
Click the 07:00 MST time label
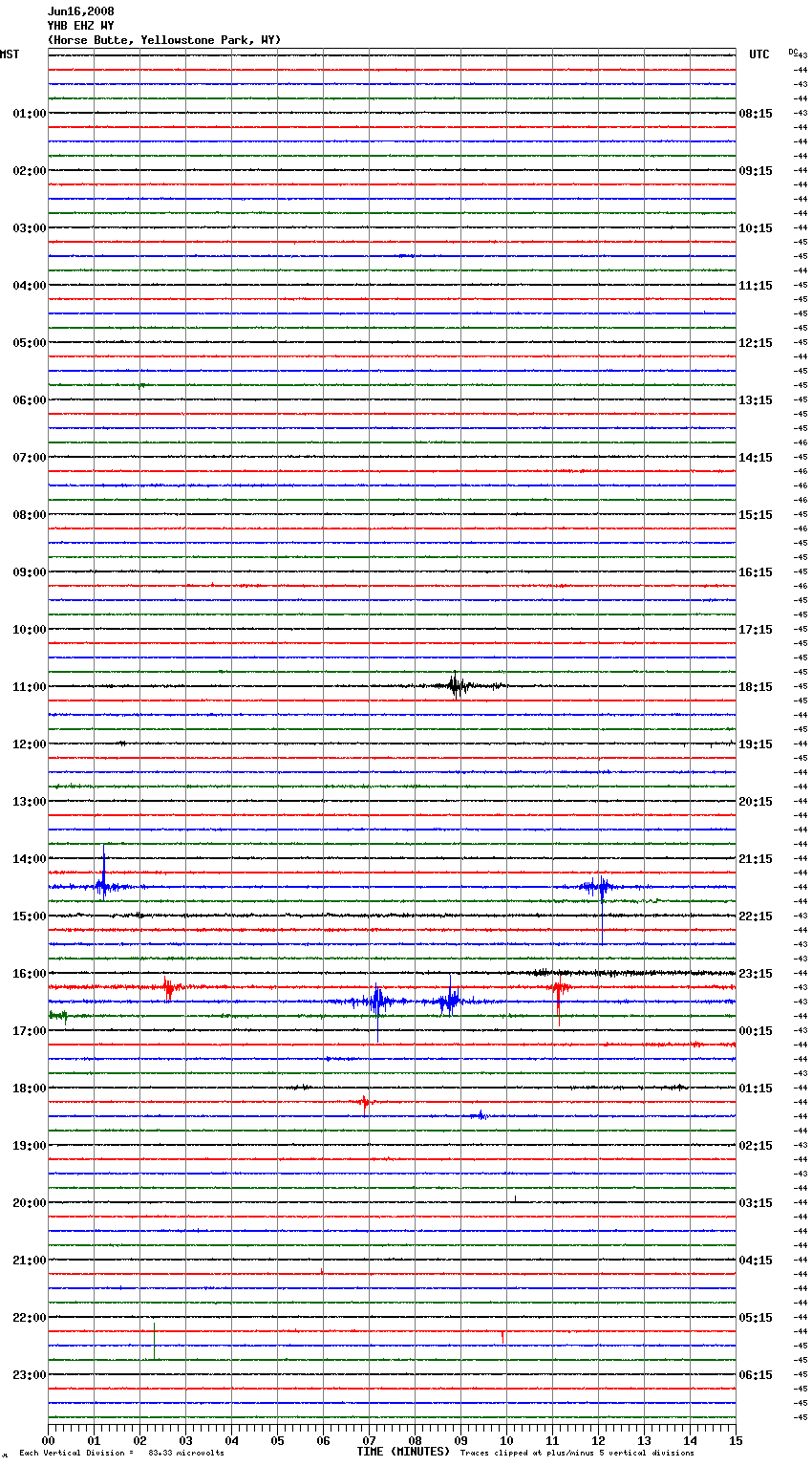[30, 458]
